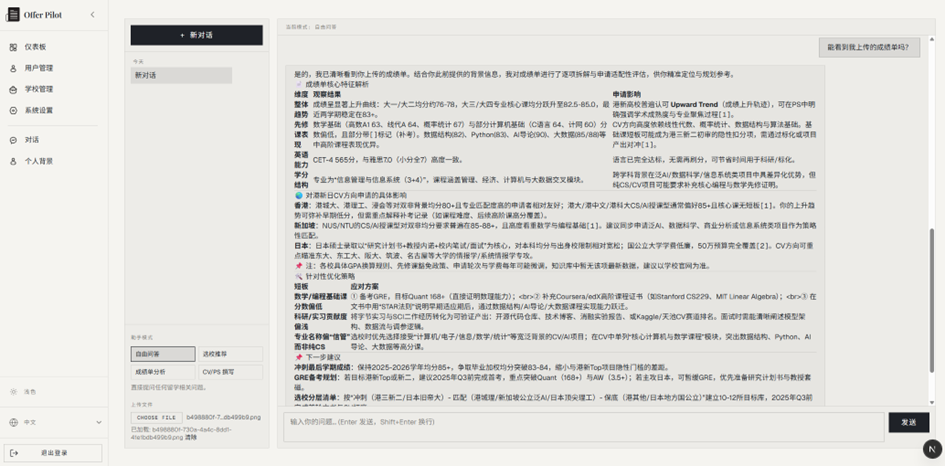Click the user message 能看到我上传的成绩单吗?
Image resolution: width=945 pixels, height=466 pixels.
[x=868, y=48]
